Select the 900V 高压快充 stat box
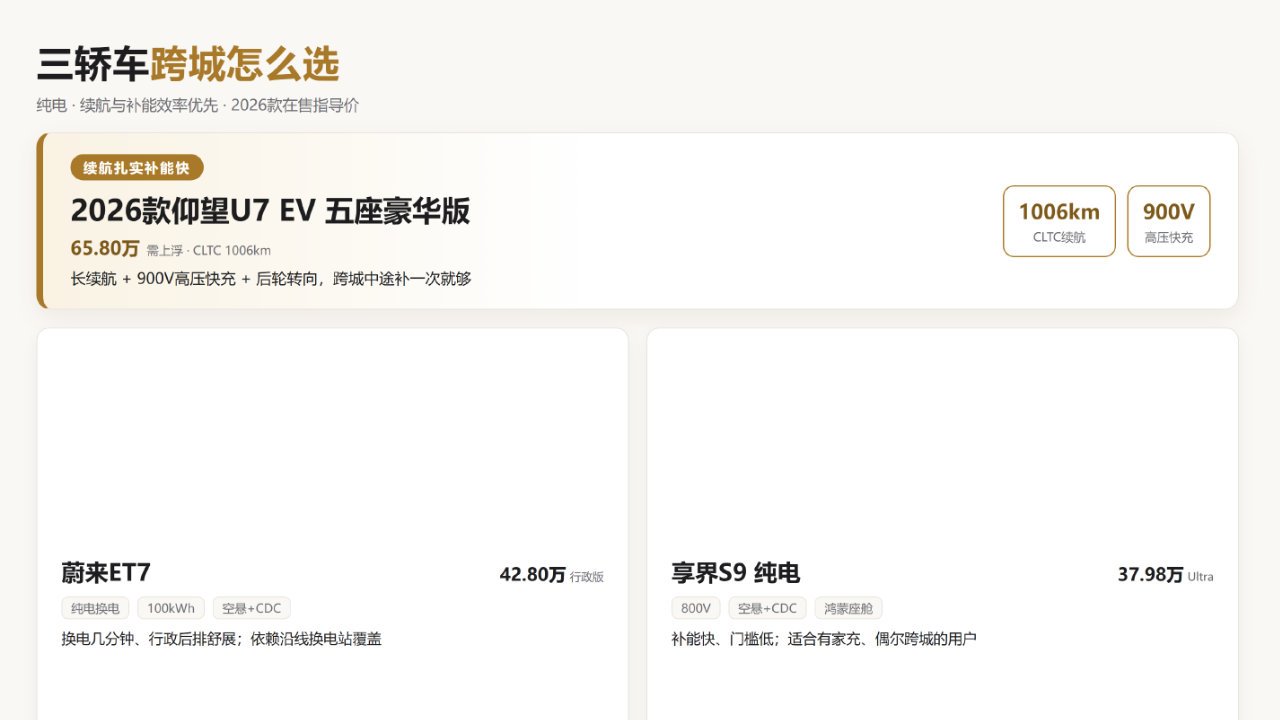 [x=1169, y=221]
